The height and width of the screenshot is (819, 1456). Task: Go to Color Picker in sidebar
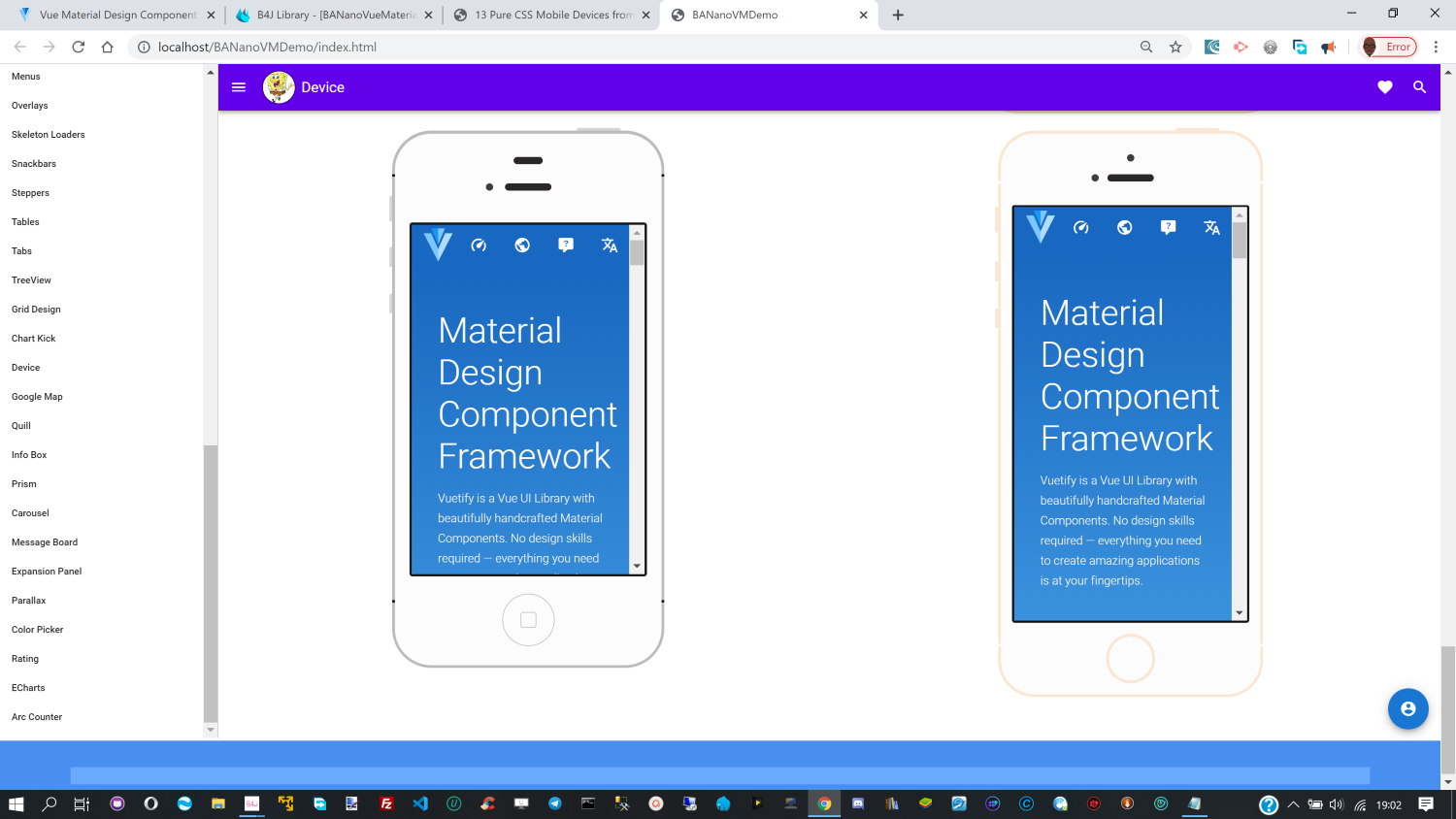coord(38,630)
